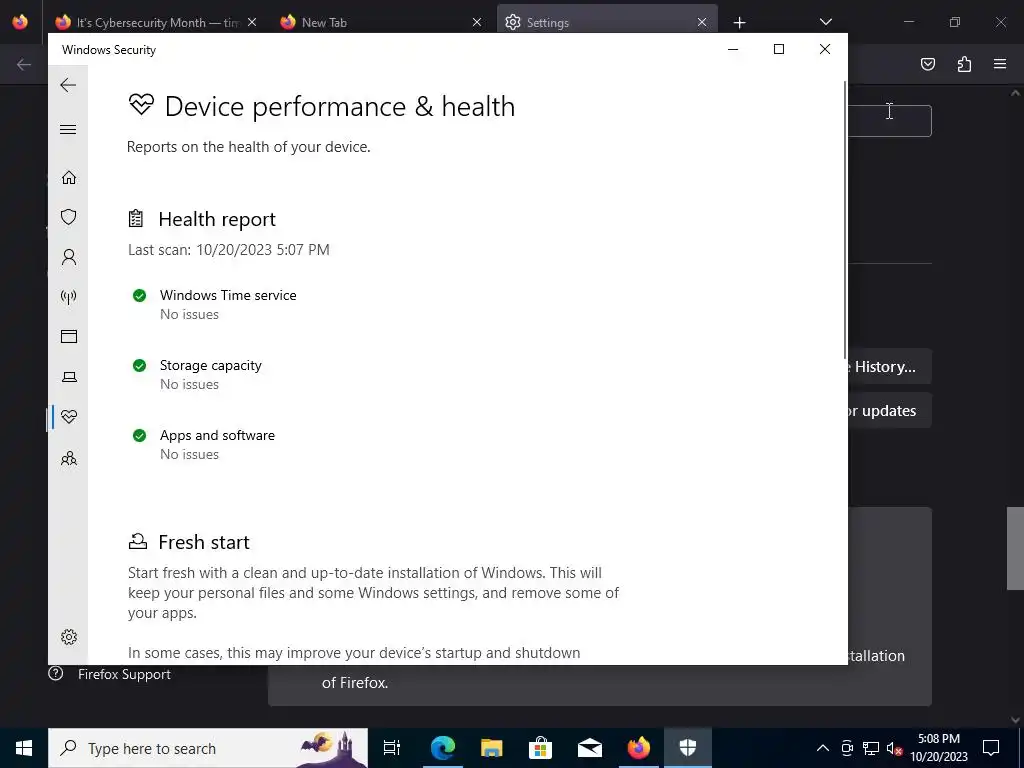Open a new Firefox tab with plus

[739, 23]
